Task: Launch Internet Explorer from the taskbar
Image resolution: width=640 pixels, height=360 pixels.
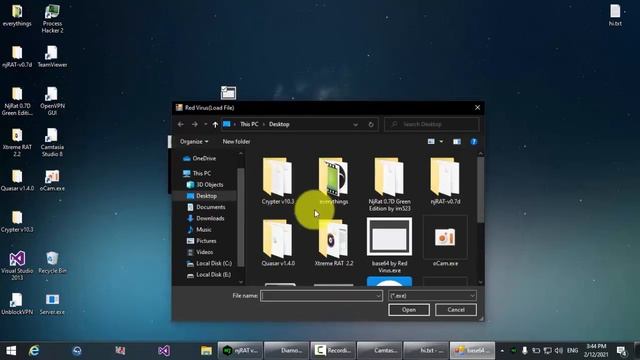Action: point(34,351)
